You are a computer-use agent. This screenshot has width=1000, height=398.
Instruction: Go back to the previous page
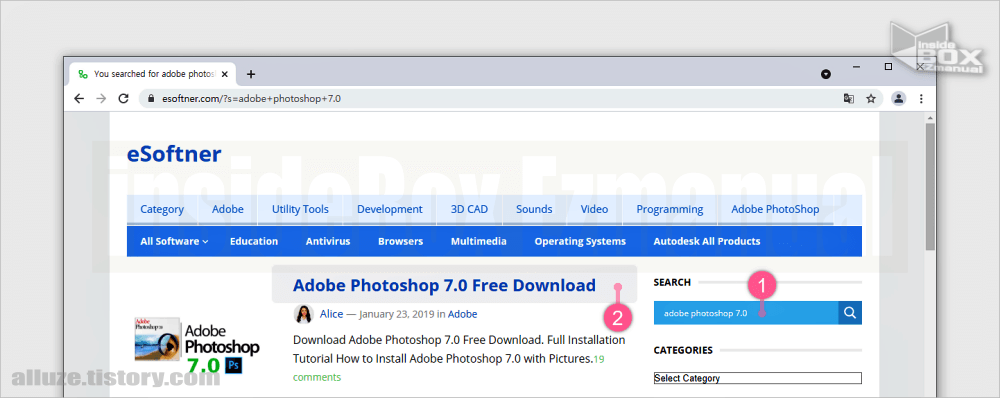click(x=79, y=99)
